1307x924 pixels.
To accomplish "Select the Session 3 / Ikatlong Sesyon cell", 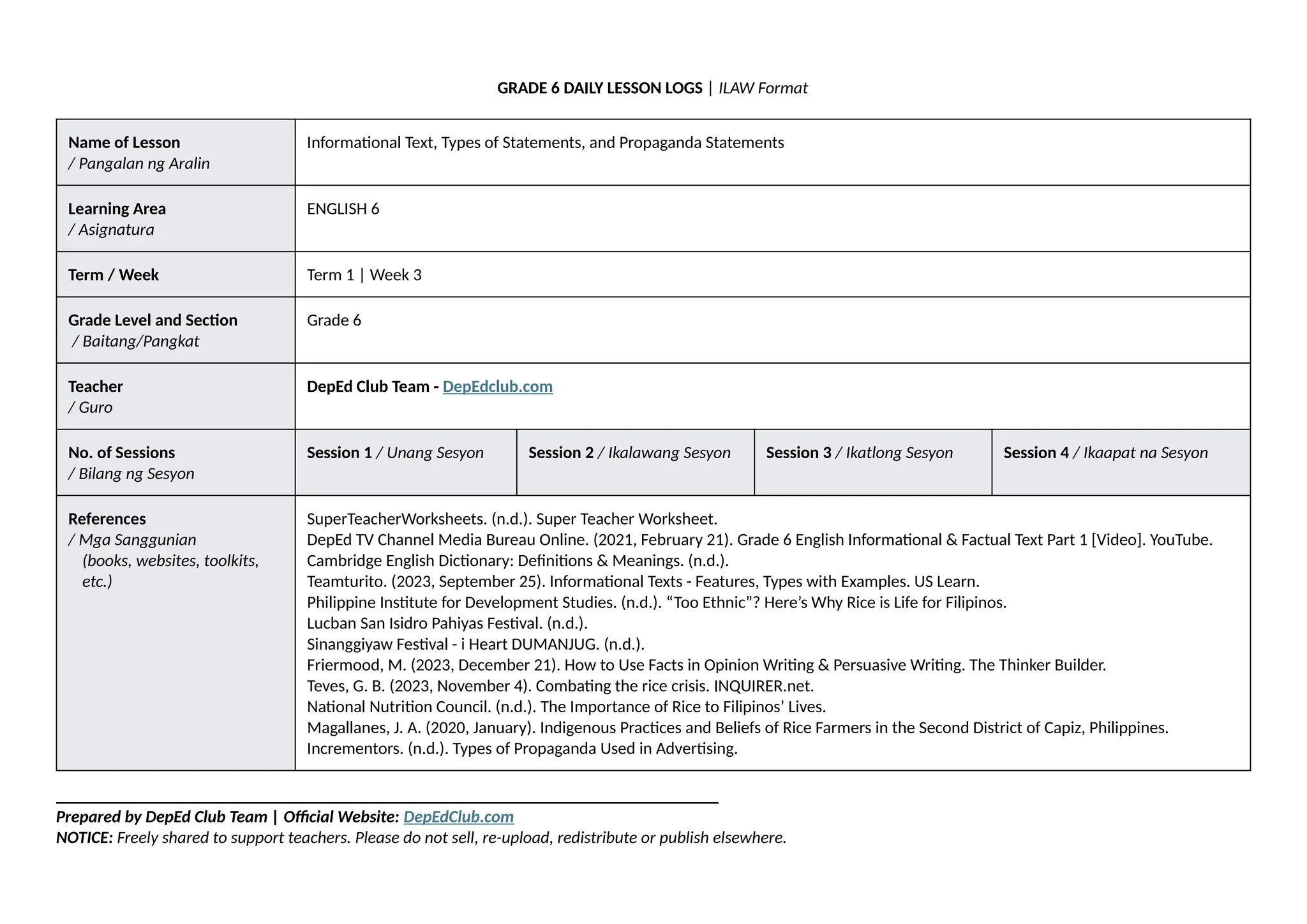I will coord(873,463).
